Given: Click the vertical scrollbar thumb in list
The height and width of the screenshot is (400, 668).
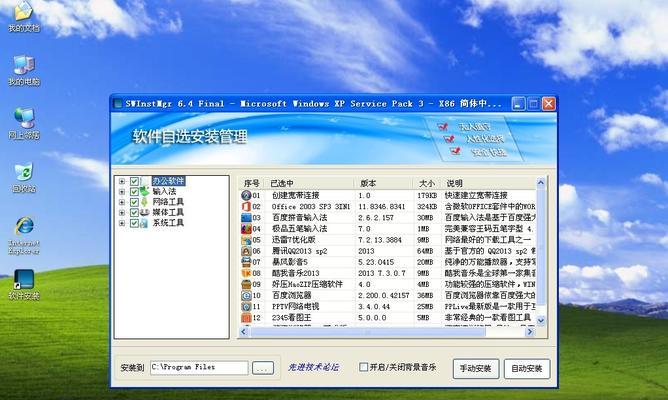Looking at the screenshot, I should pyautogui.click(x=541, y=247).
